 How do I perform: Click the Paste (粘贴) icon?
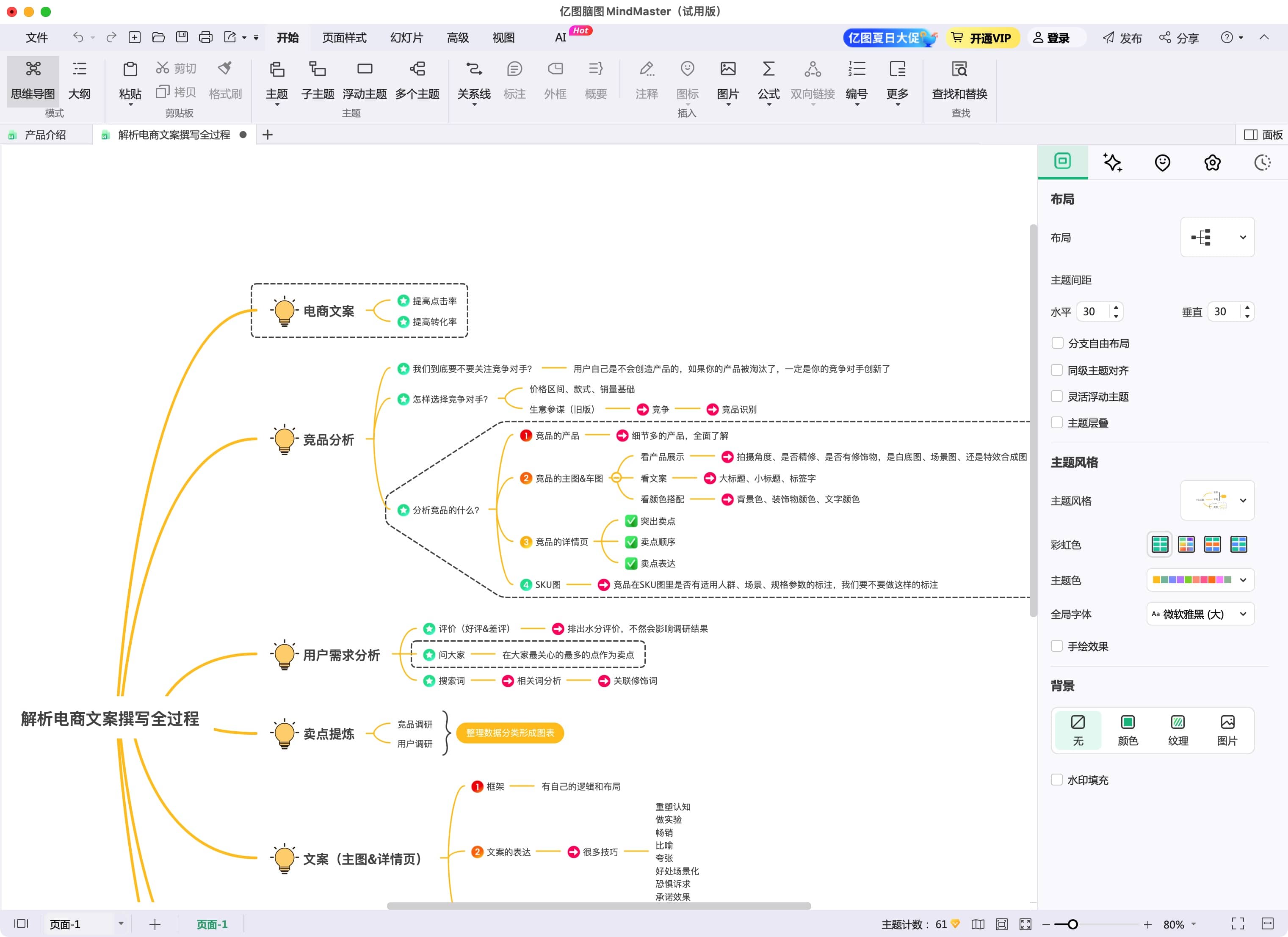[x=130, y=69]
